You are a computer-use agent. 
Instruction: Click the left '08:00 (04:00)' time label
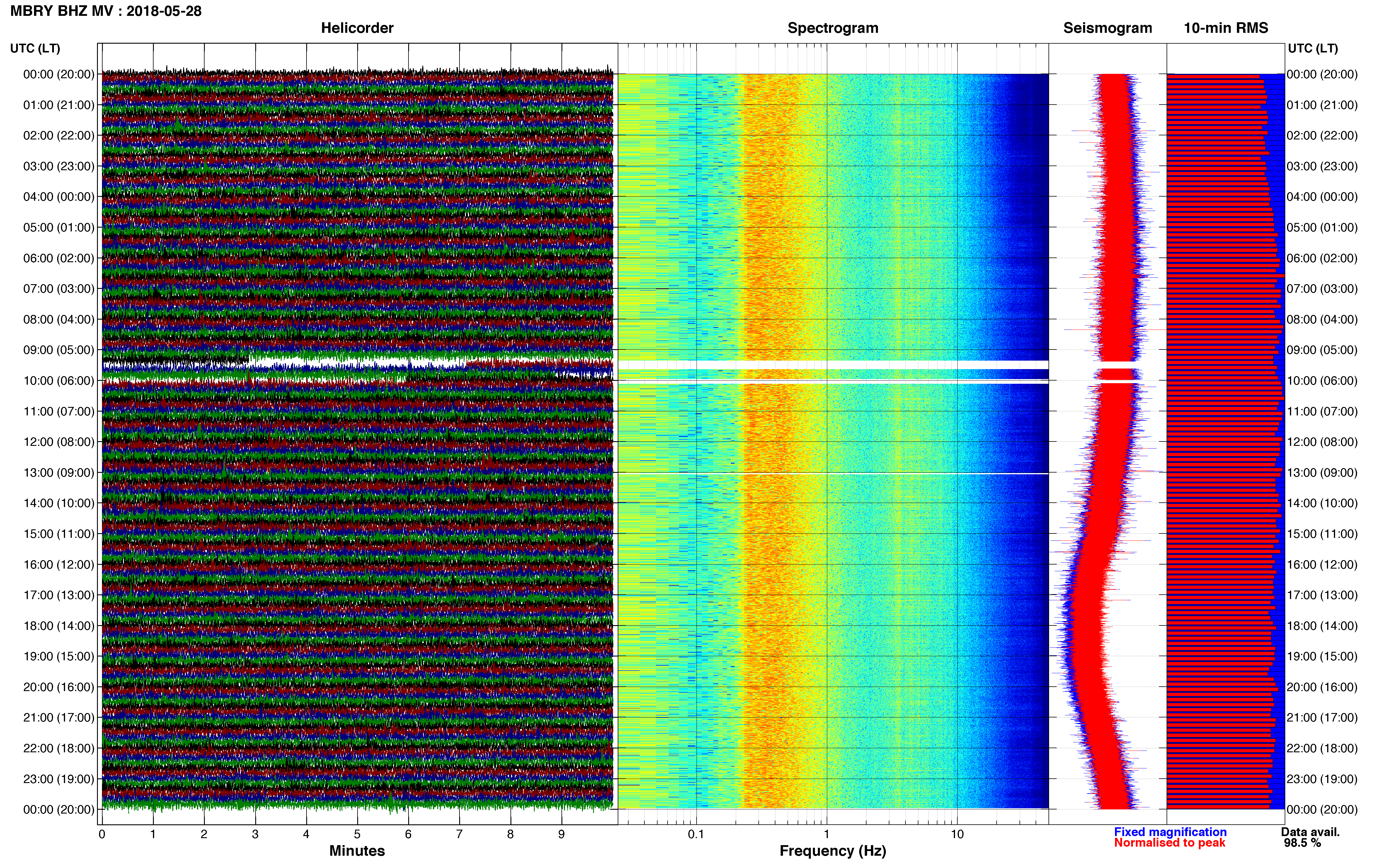[x=59, y=319]
